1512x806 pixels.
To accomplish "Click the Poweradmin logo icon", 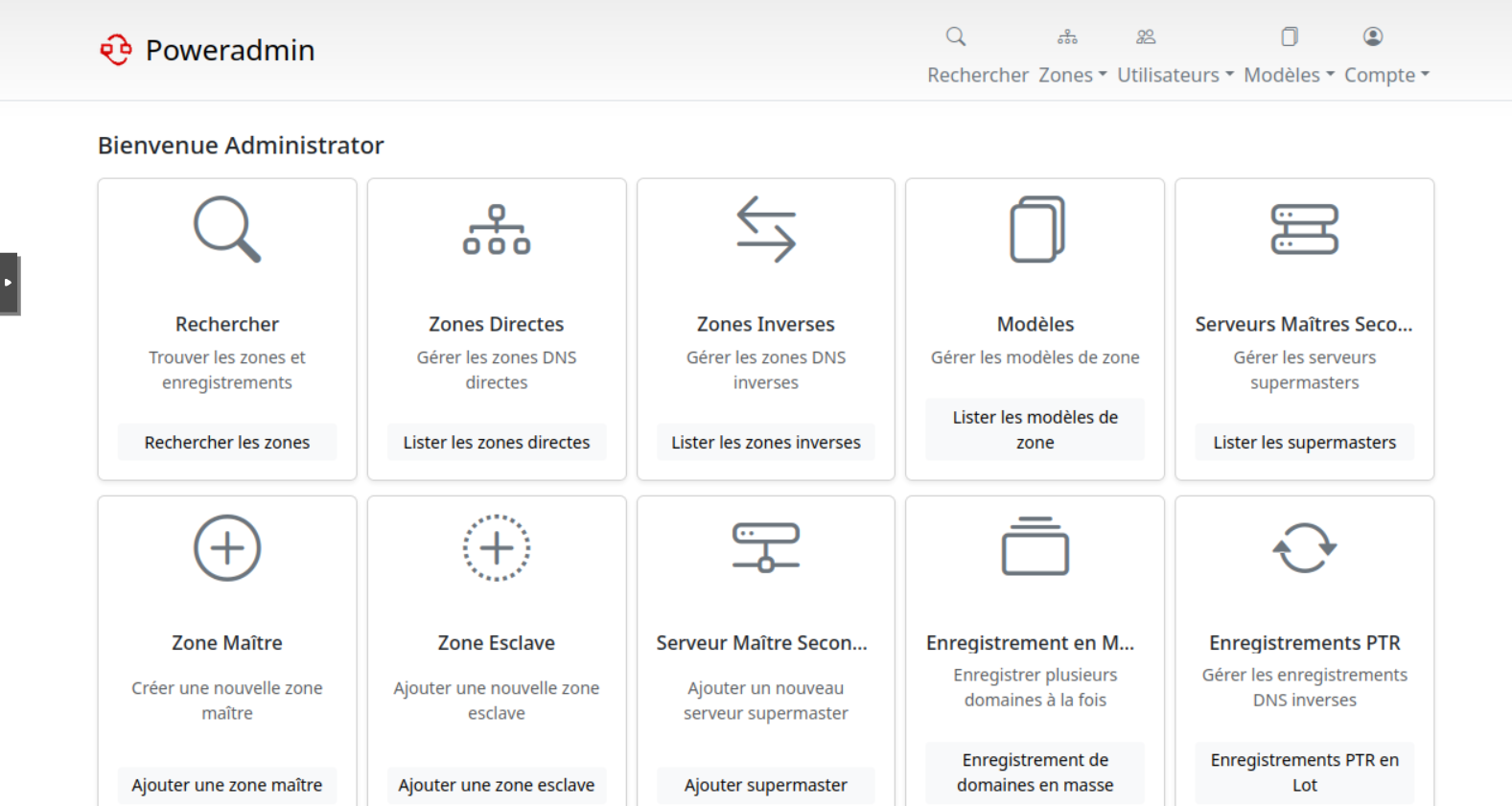I will (116, 50).
